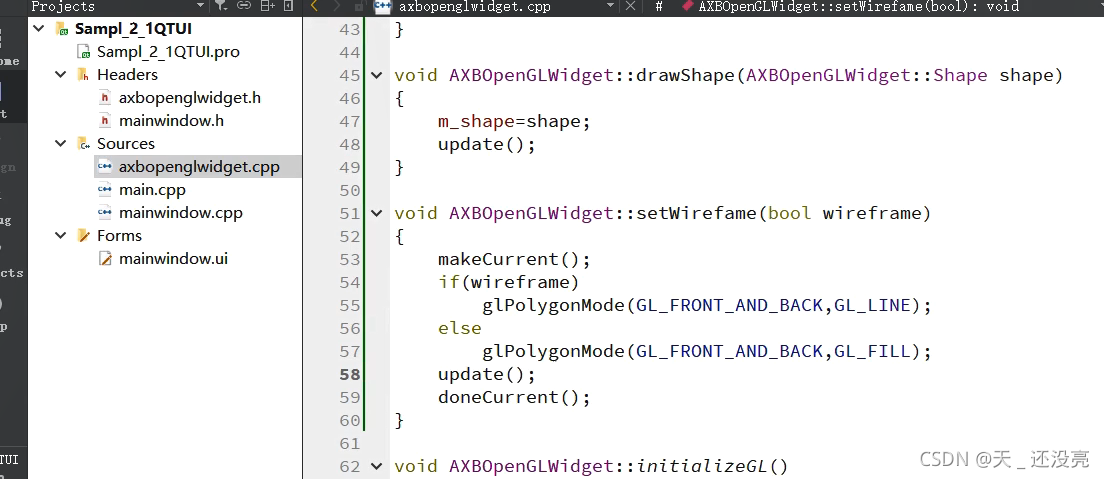
Task: Go forward using the gray arrow
Action: (337, 6)
